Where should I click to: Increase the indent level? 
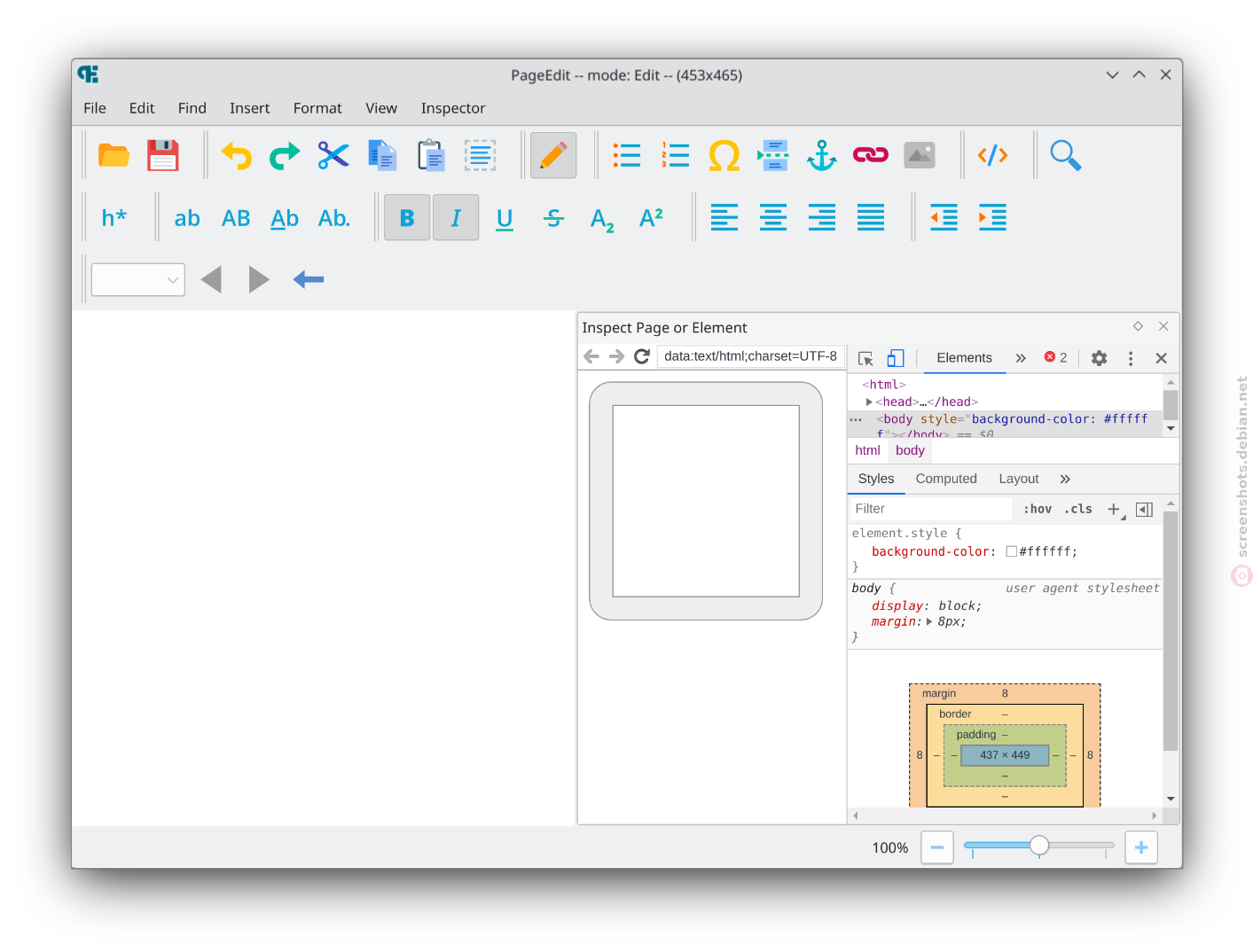pos(992,218)
